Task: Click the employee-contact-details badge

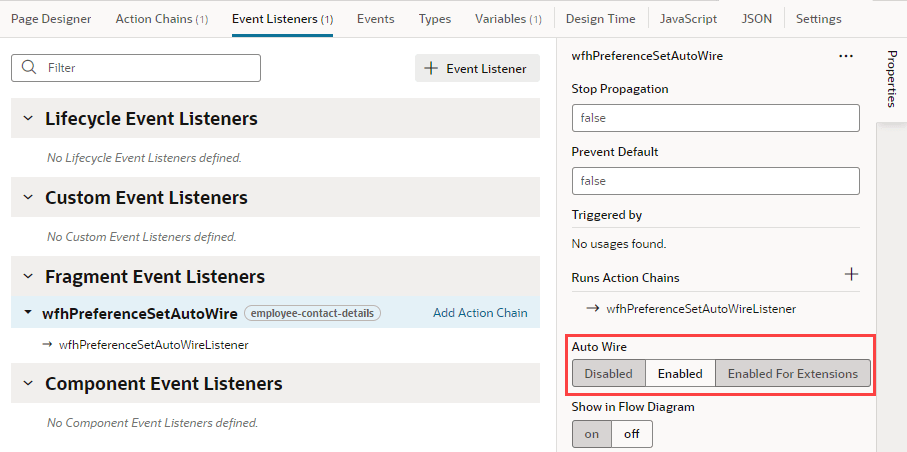Action: (x=312, y=313)
